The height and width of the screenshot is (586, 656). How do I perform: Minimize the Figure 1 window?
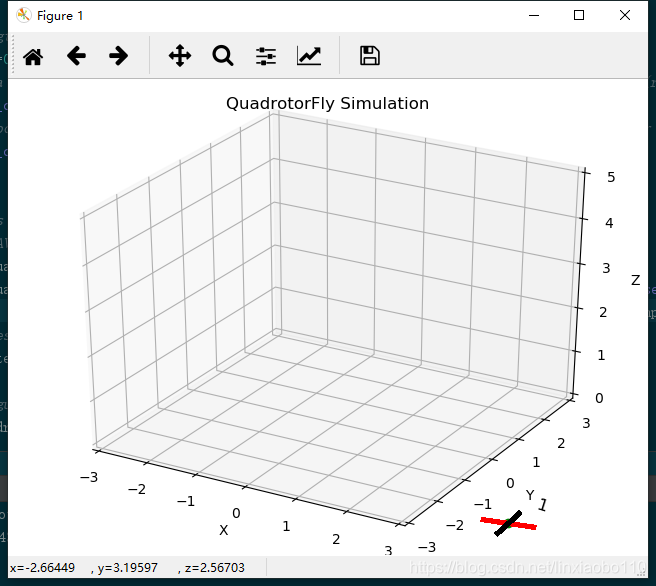click(534, 15)
